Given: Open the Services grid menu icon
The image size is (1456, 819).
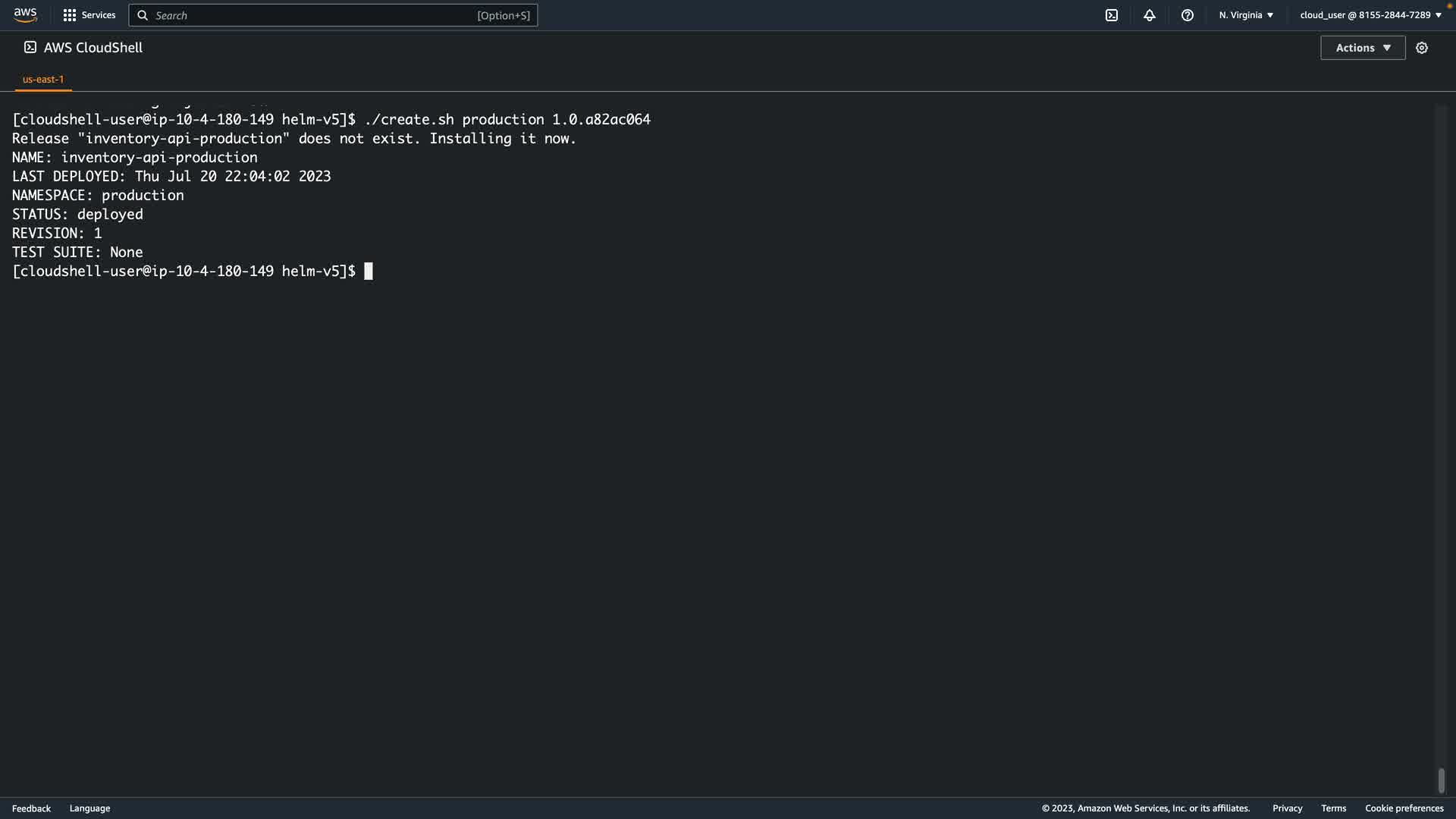Looking at the screenshot, I should (70, 15).
